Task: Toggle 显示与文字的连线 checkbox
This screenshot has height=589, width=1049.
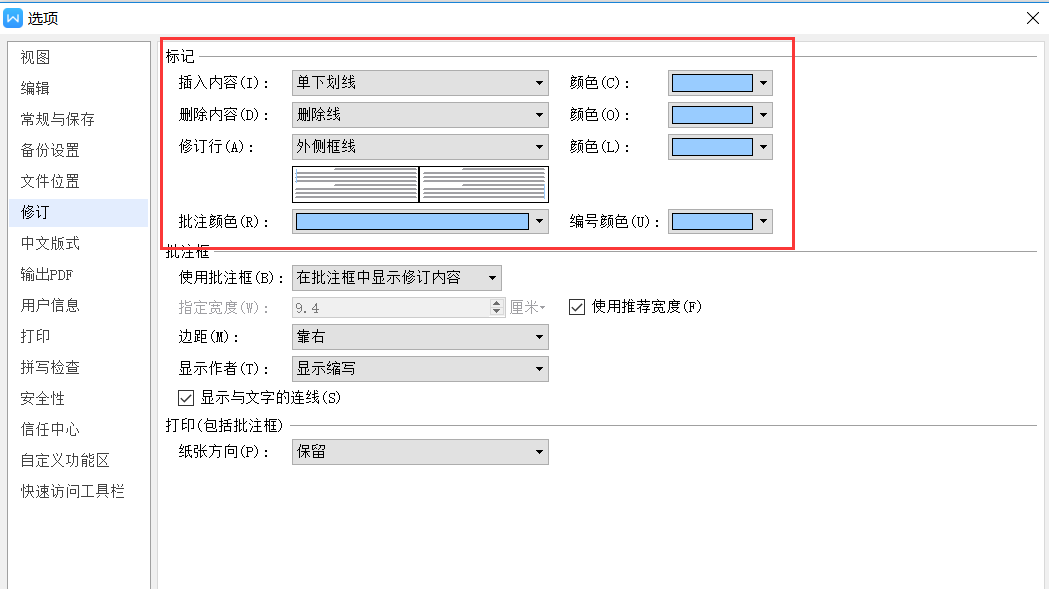Action: click(185, 397)
